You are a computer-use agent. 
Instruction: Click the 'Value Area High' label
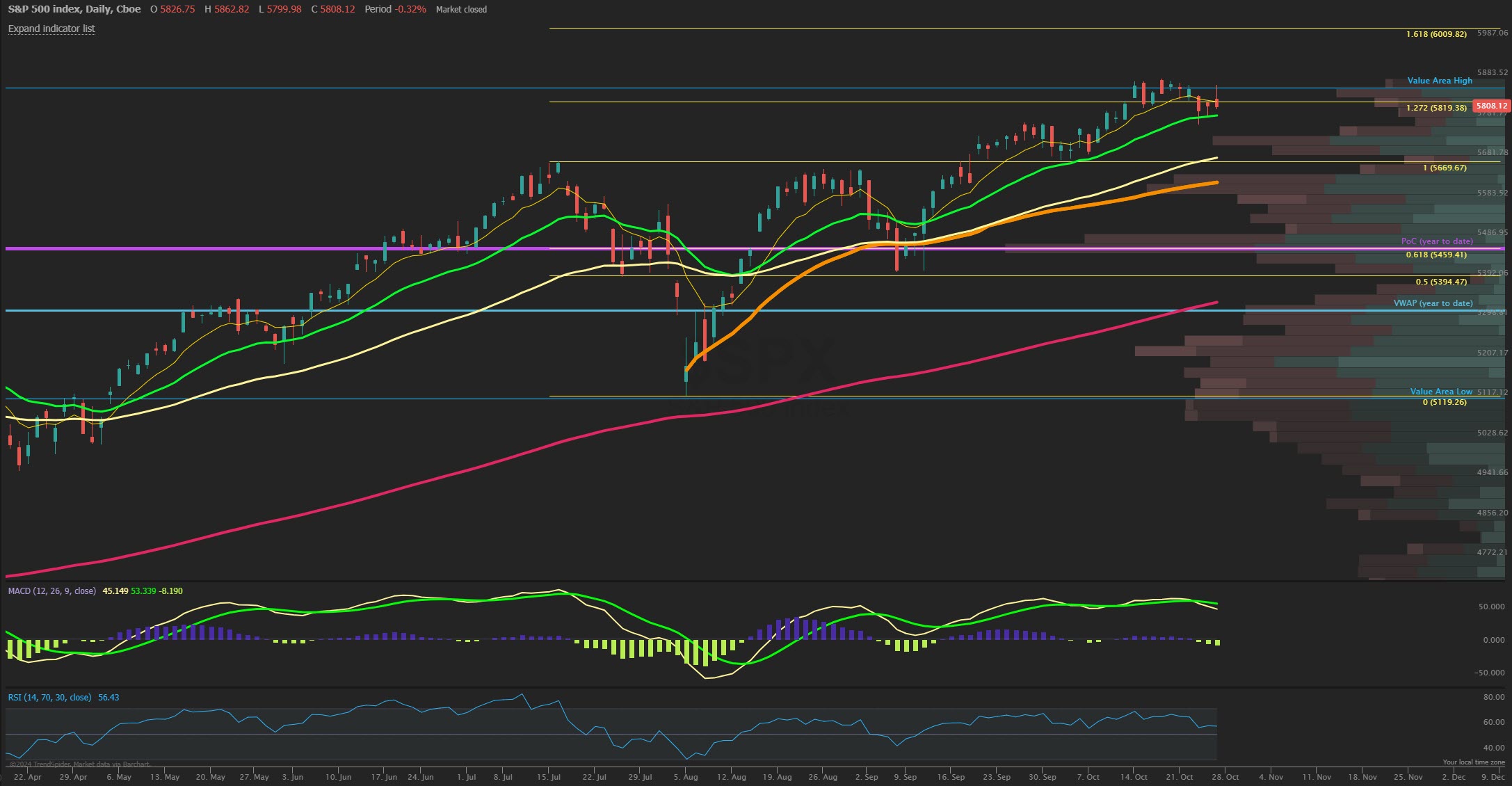click(1440, 81)
